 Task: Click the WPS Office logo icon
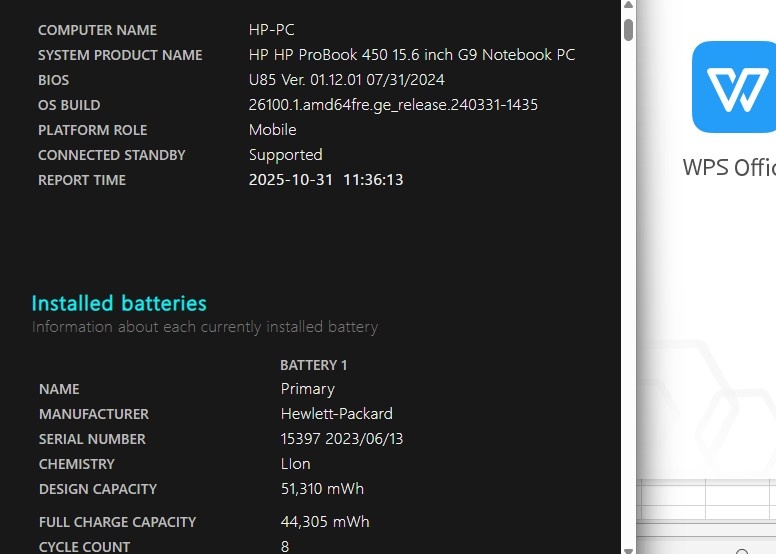click(x=734, y=87)
